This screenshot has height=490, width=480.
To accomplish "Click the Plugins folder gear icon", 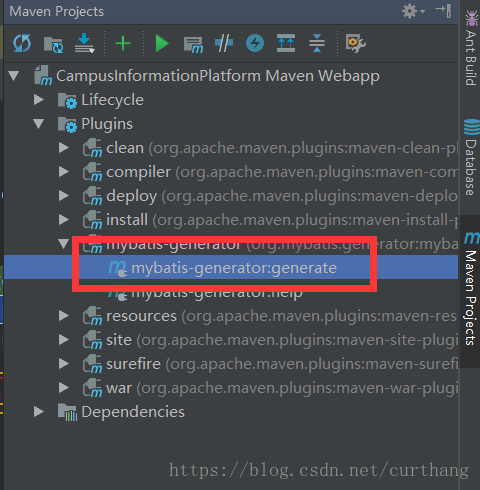I will tap(67, 124).
